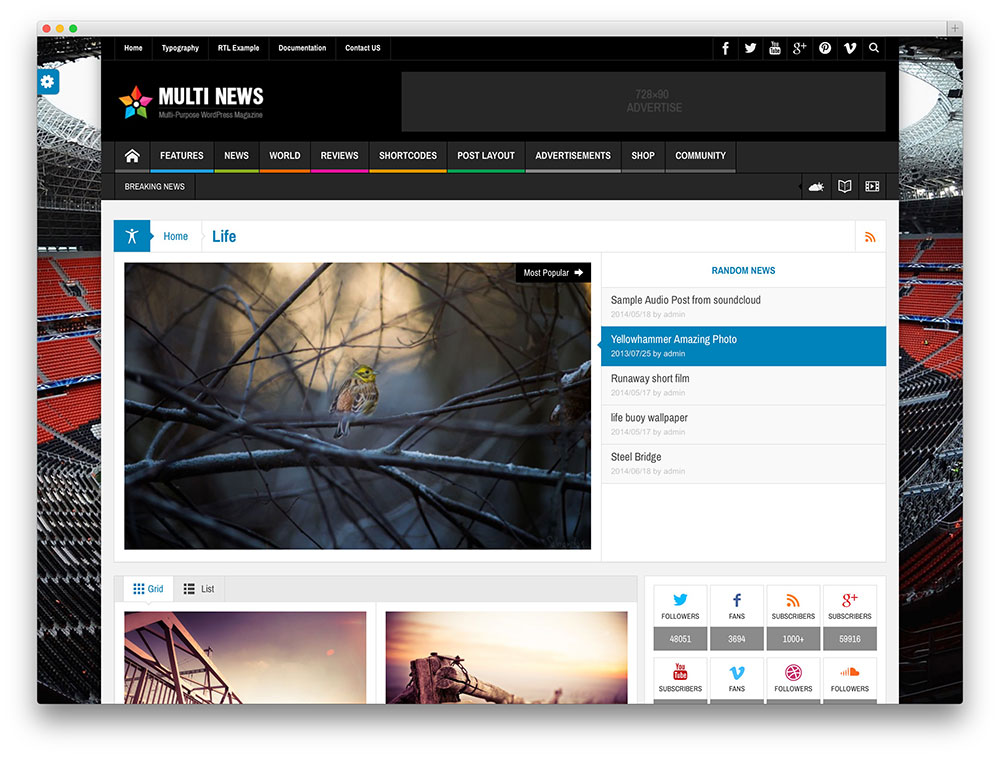Screen dimensions: 1000x757
Task: Open the Most Popular dropdown on the slider
Action: point(552,272)
